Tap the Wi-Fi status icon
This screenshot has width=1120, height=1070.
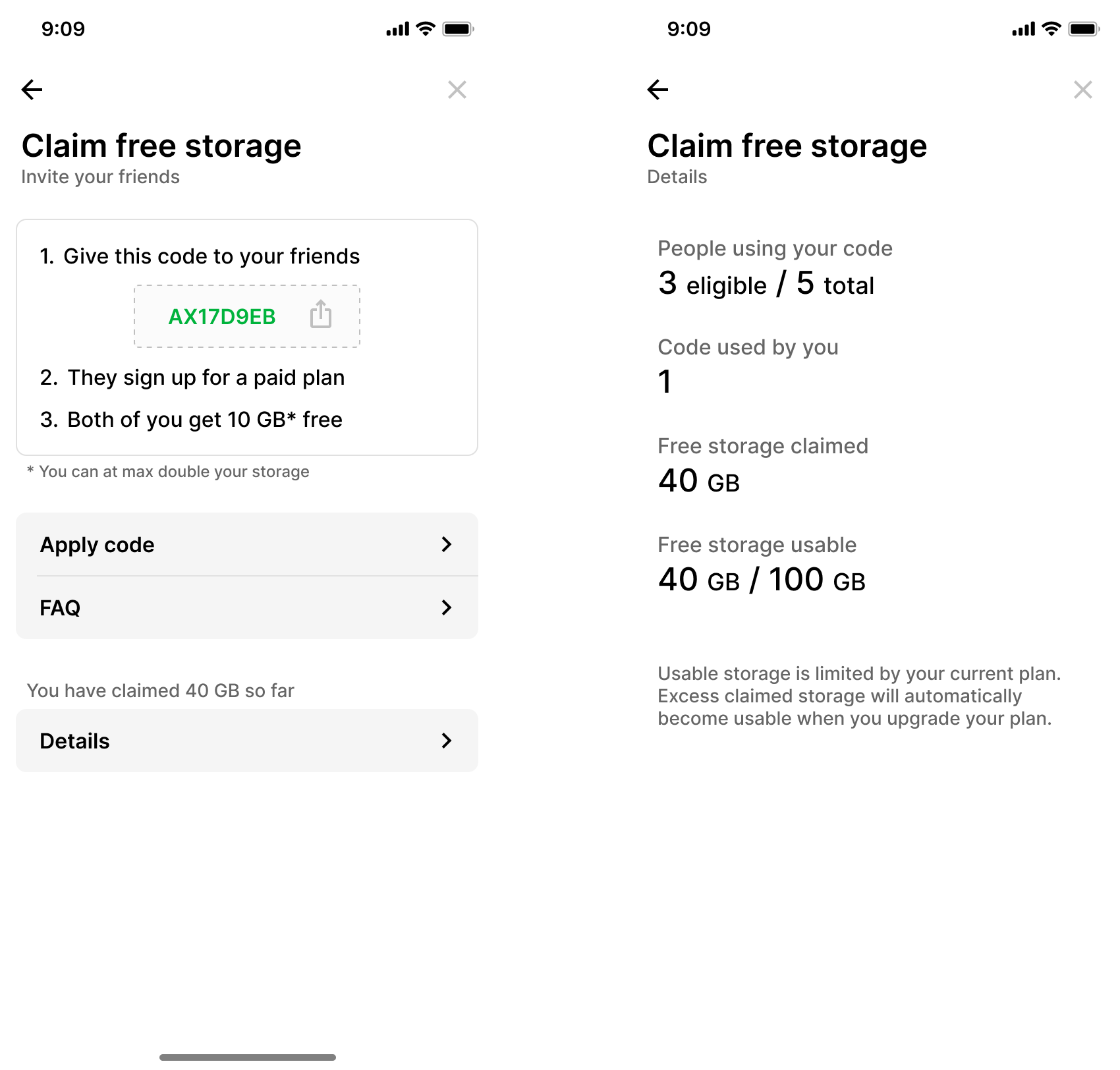click(x=425, y=28)
